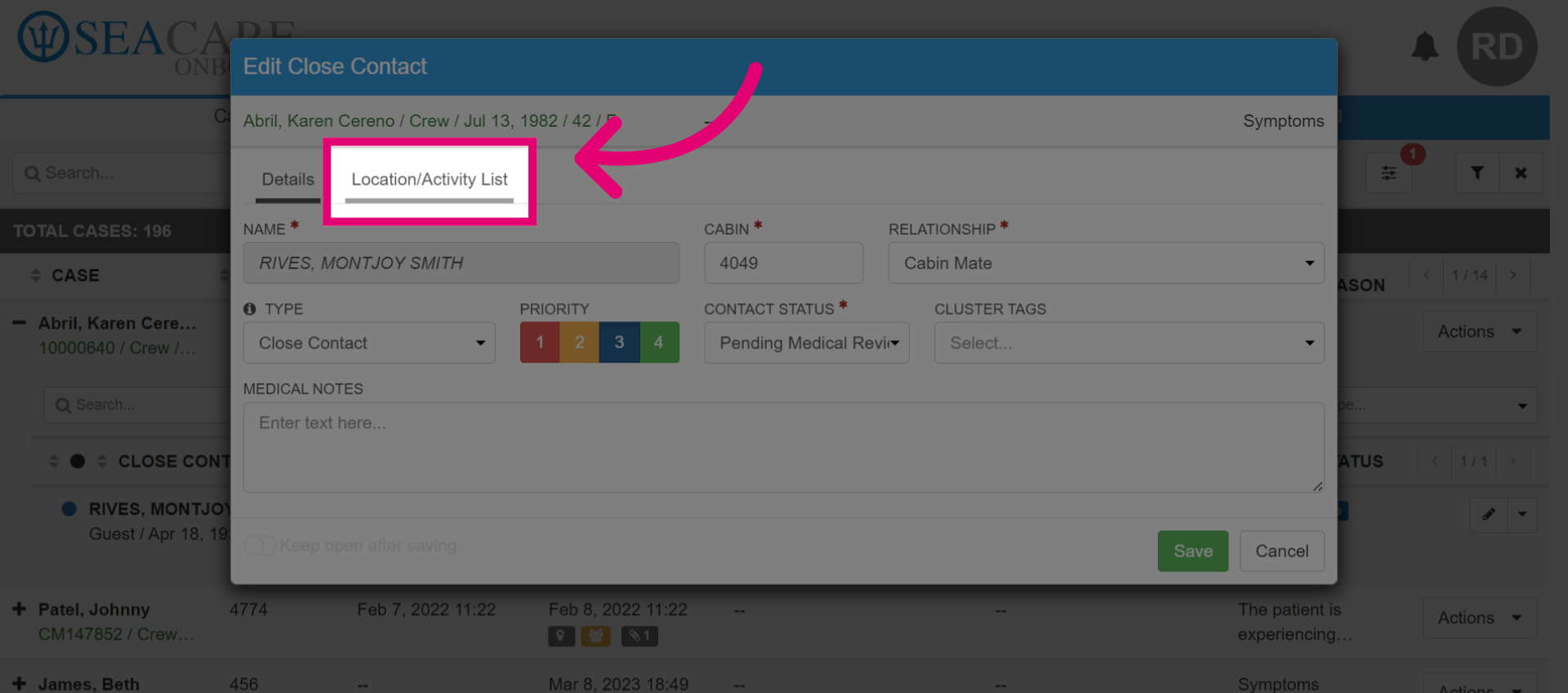
Task: Go to next page of 1 / 1
Action: 1513,461
